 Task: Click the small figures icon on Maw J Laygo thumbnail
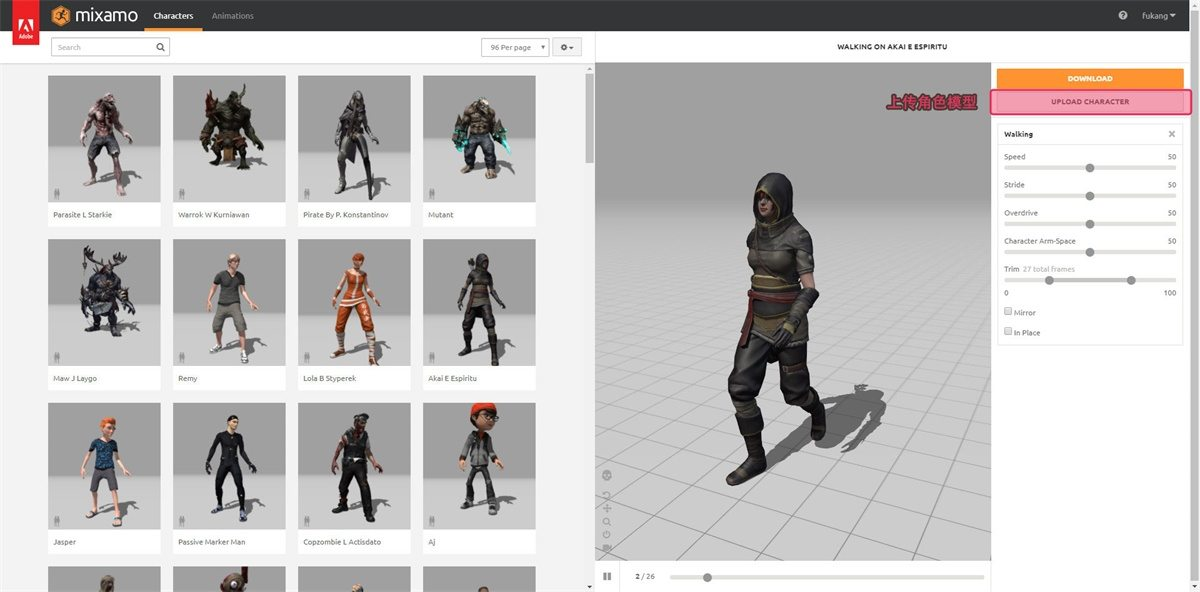click(57, 356)
